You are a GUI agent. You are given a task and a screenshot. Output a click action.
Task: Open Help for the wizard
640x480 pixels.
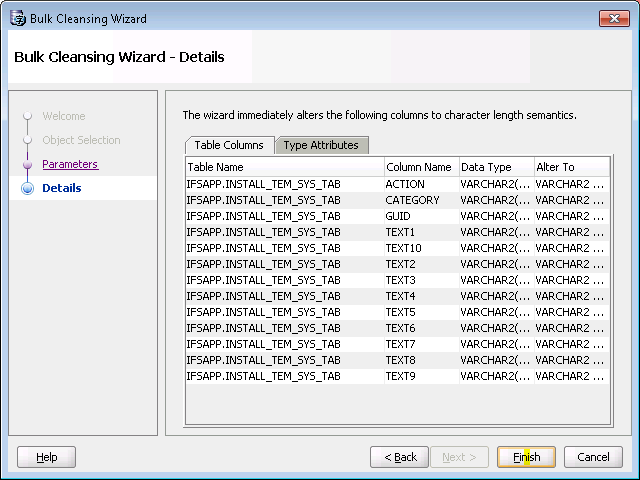click(x=47, y=457)
